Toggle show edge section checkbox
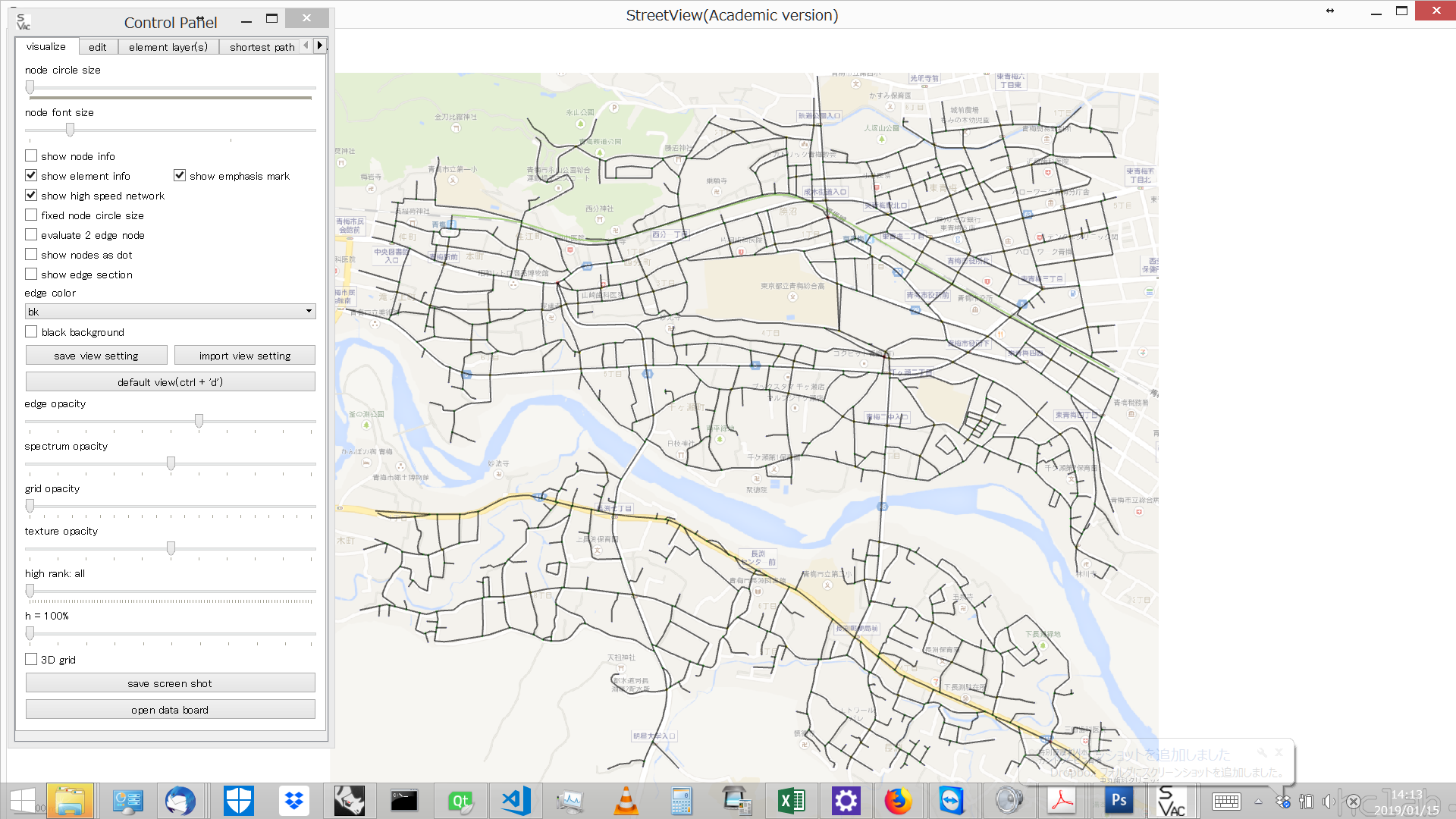This screenshot has width=1456, height=819. (31, 275)
